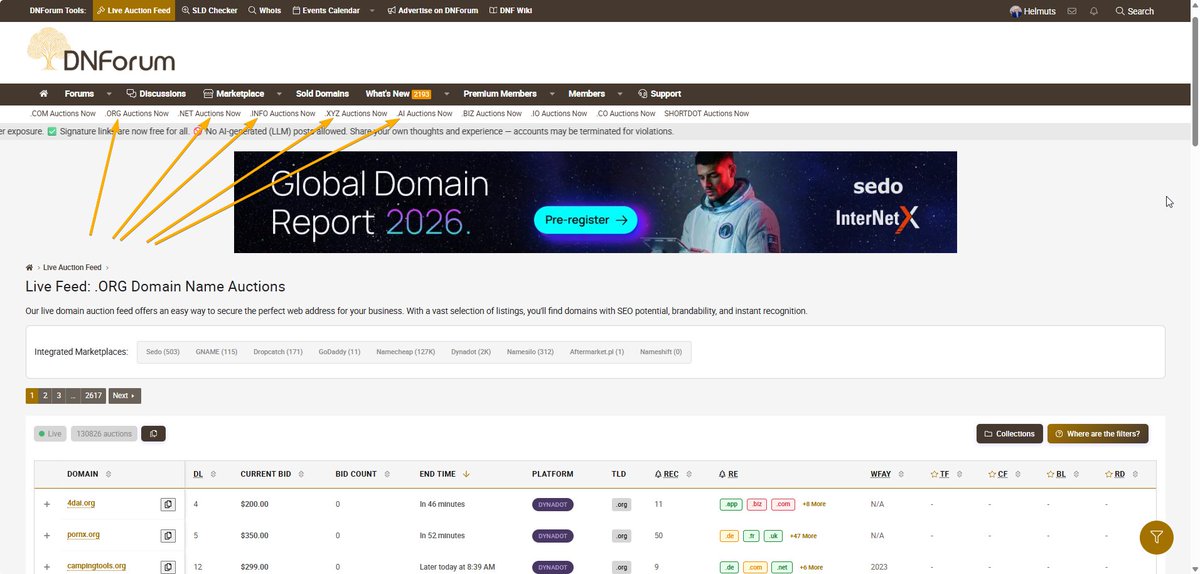Open the Members menu
The image size is (1200, 574).
pos(586,93)
